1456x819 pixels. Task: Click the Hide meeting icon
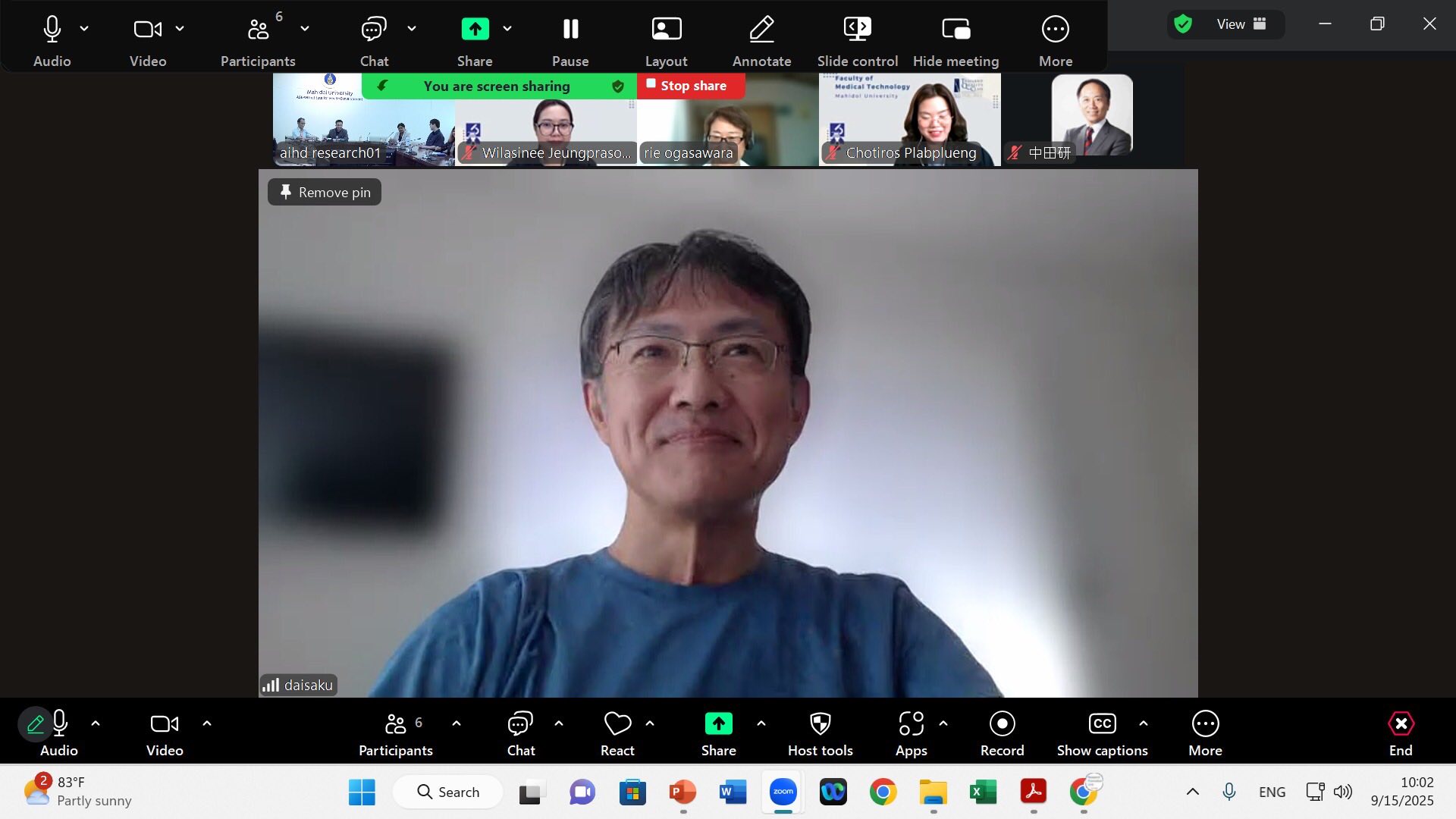pyautogui.click(x=955, y=30)
